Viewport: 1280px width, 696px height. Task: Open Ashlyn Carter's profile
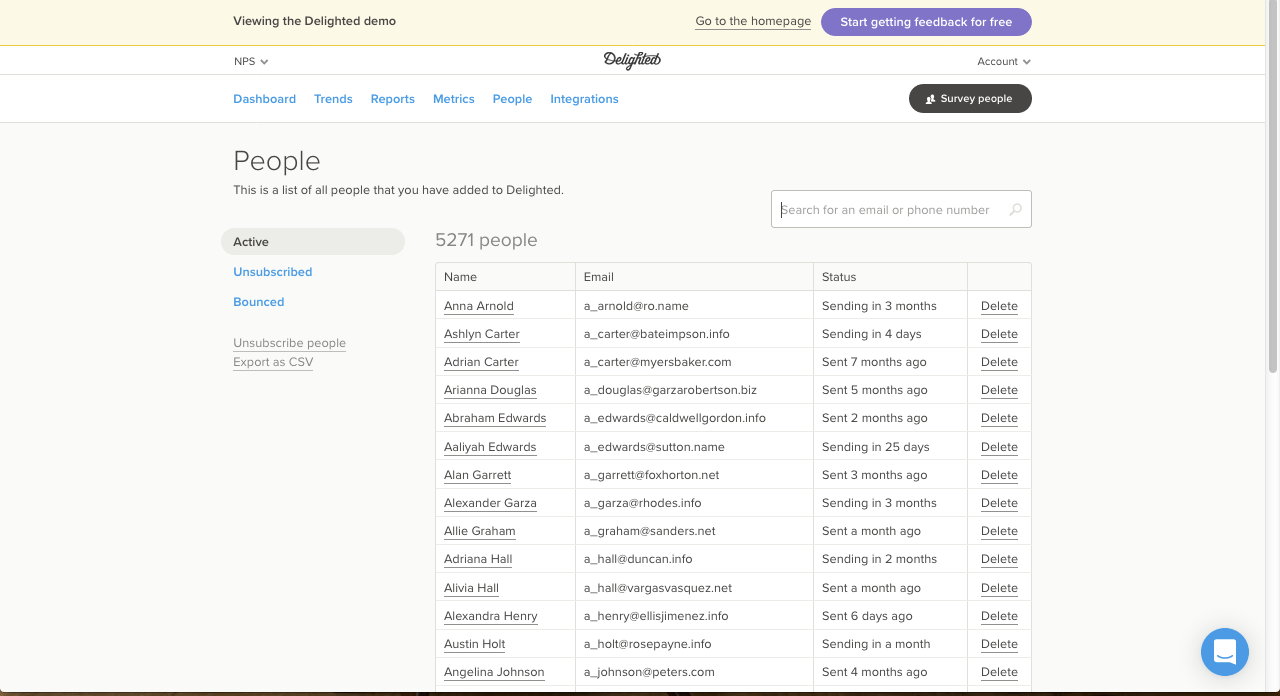point(482,334)
